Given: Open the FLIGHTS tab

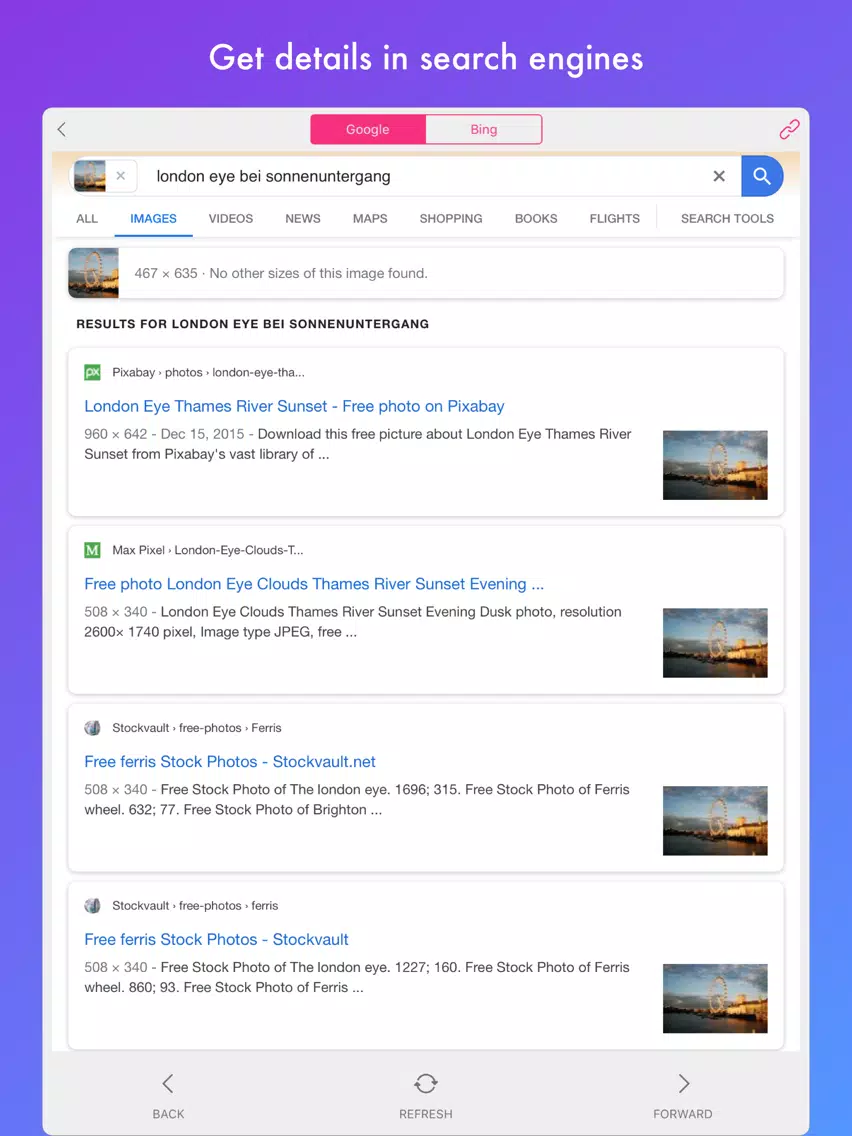Looking at the screenshot, I should [615, 219].
